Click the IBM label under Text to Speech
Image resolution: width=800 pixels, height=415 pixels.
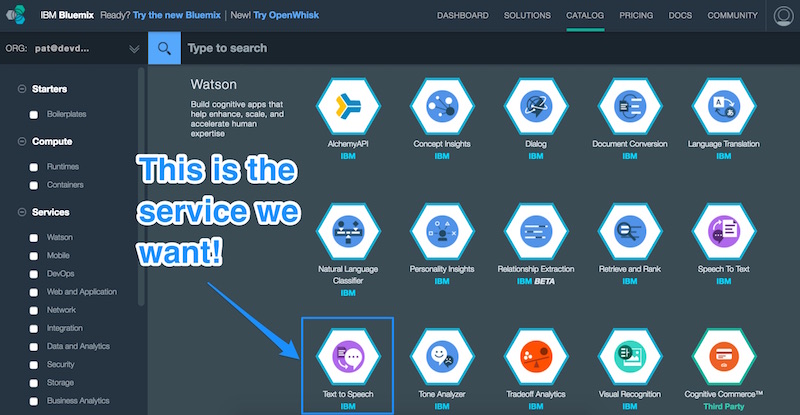[348, 406]
